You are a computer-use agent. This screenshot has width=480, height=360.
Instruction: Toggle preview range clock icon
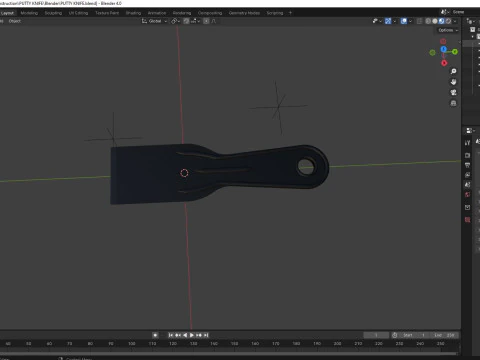tap(395, 335)
